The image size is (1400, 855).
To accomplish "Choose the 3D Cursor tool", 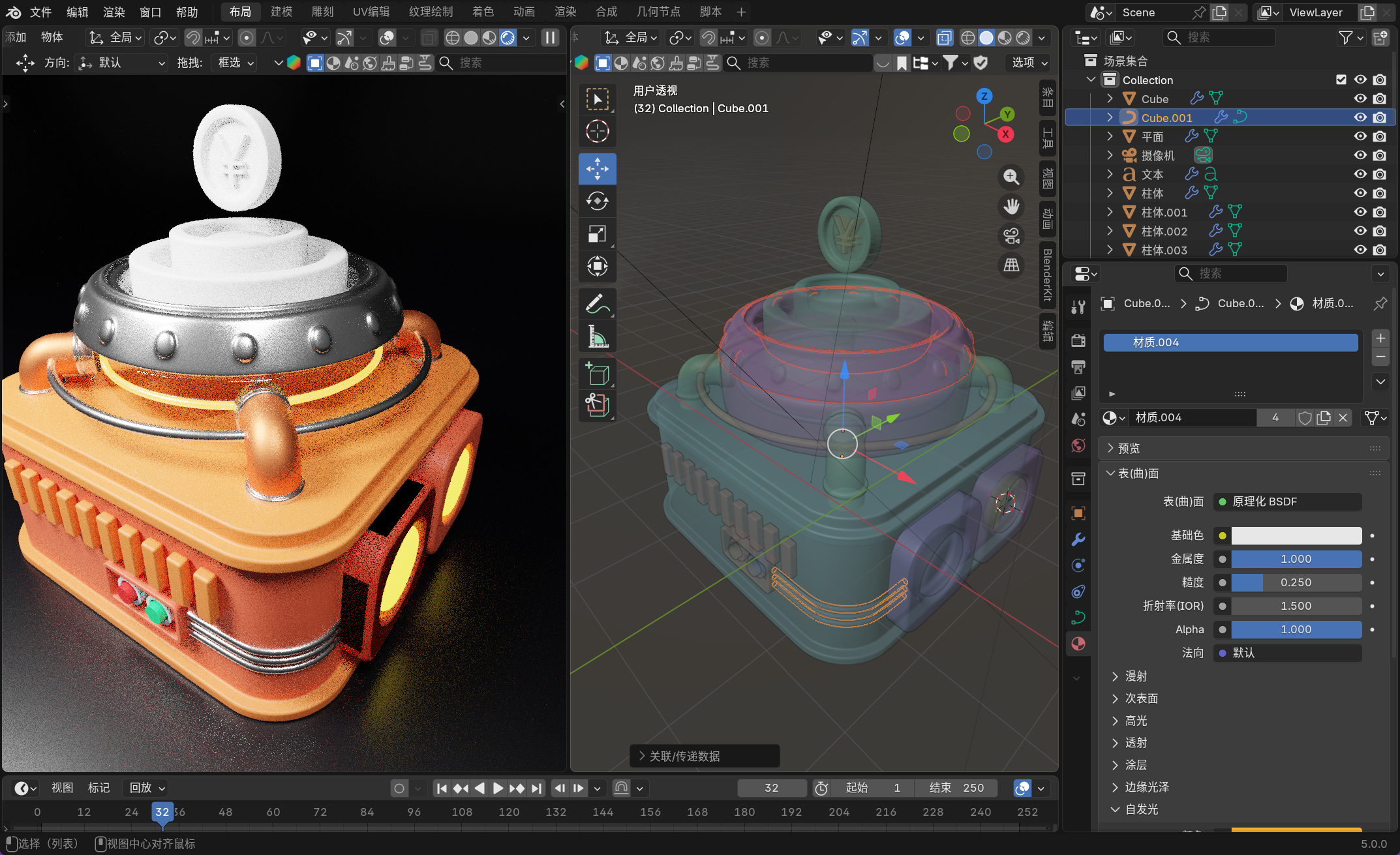I will (x=597, y=131).
